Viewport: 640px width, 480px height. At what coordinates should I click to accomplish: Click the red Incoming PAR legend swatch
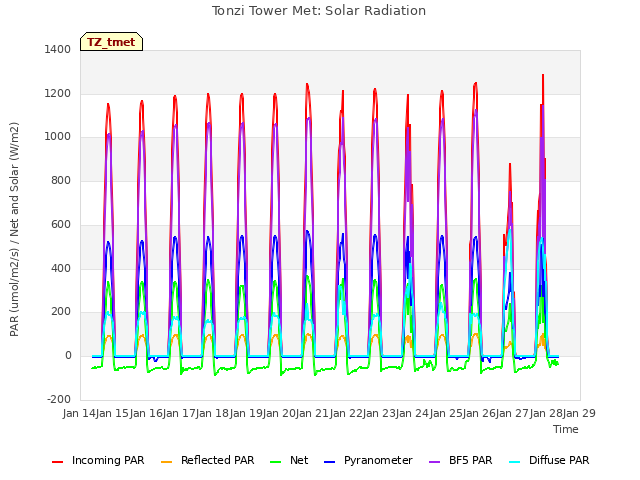[58, 462]
